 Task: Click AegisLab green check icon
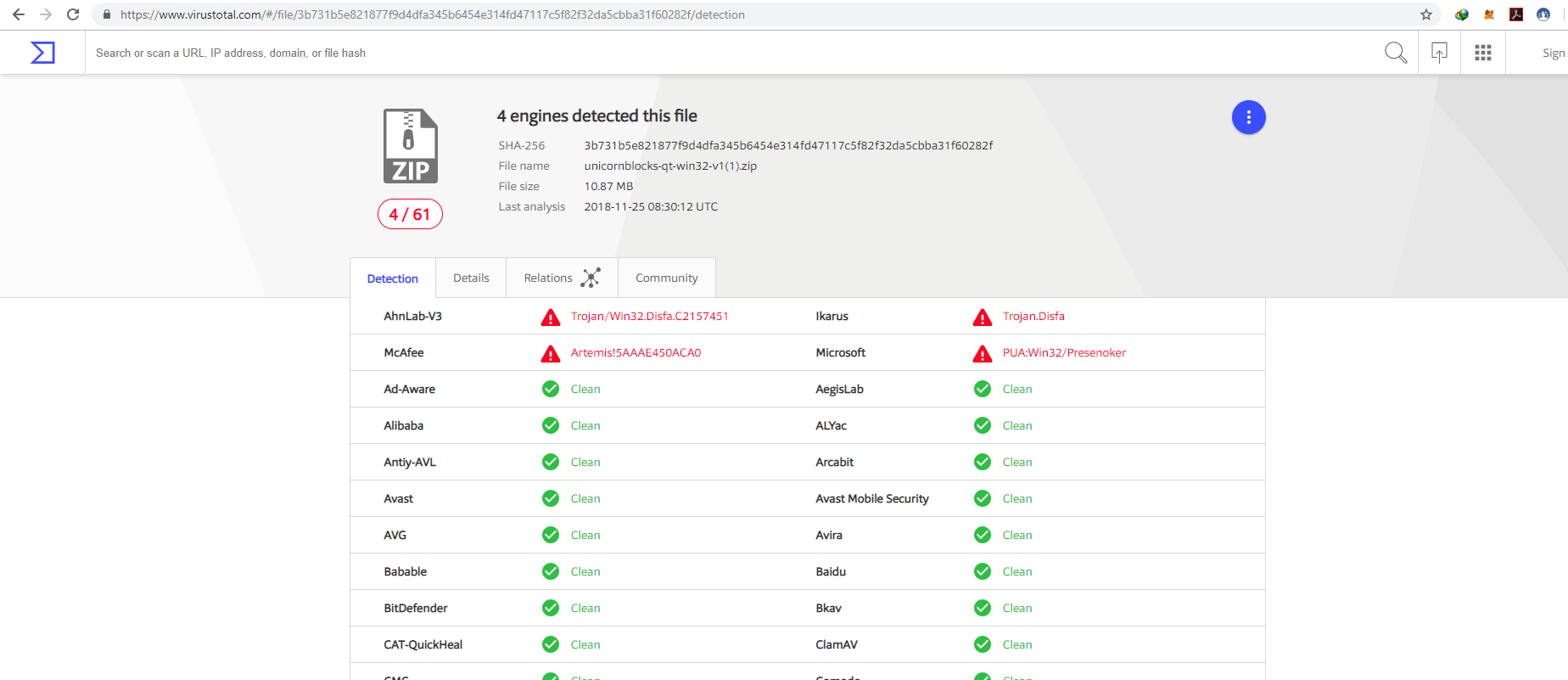983,389
